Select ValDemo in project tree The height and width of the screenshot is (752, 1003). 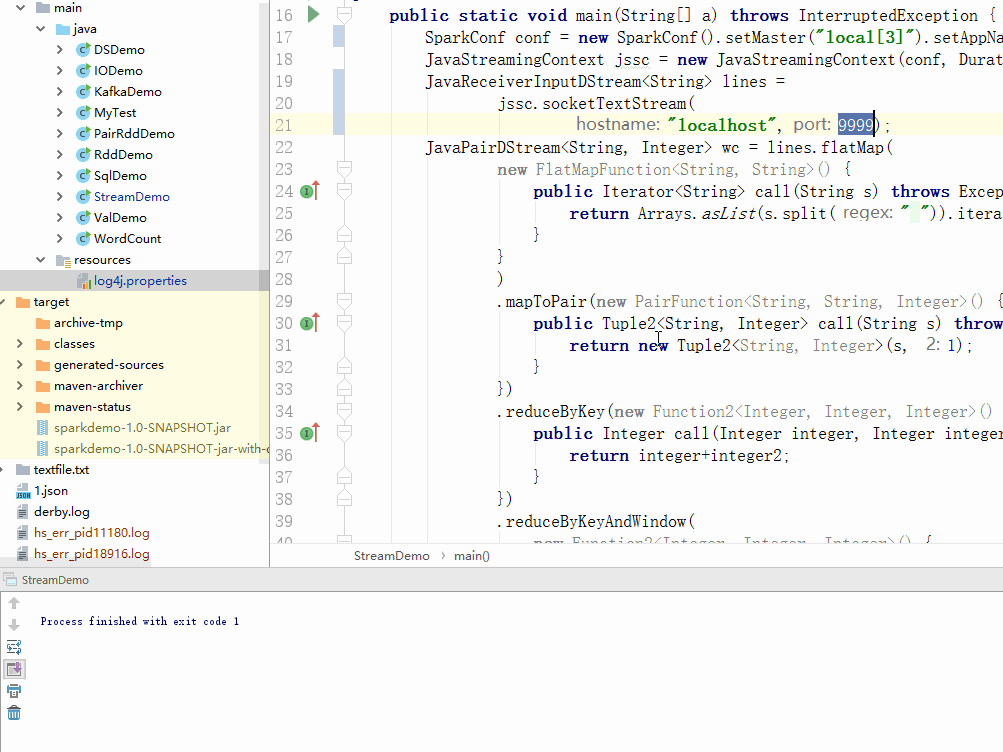coord(120,218)
